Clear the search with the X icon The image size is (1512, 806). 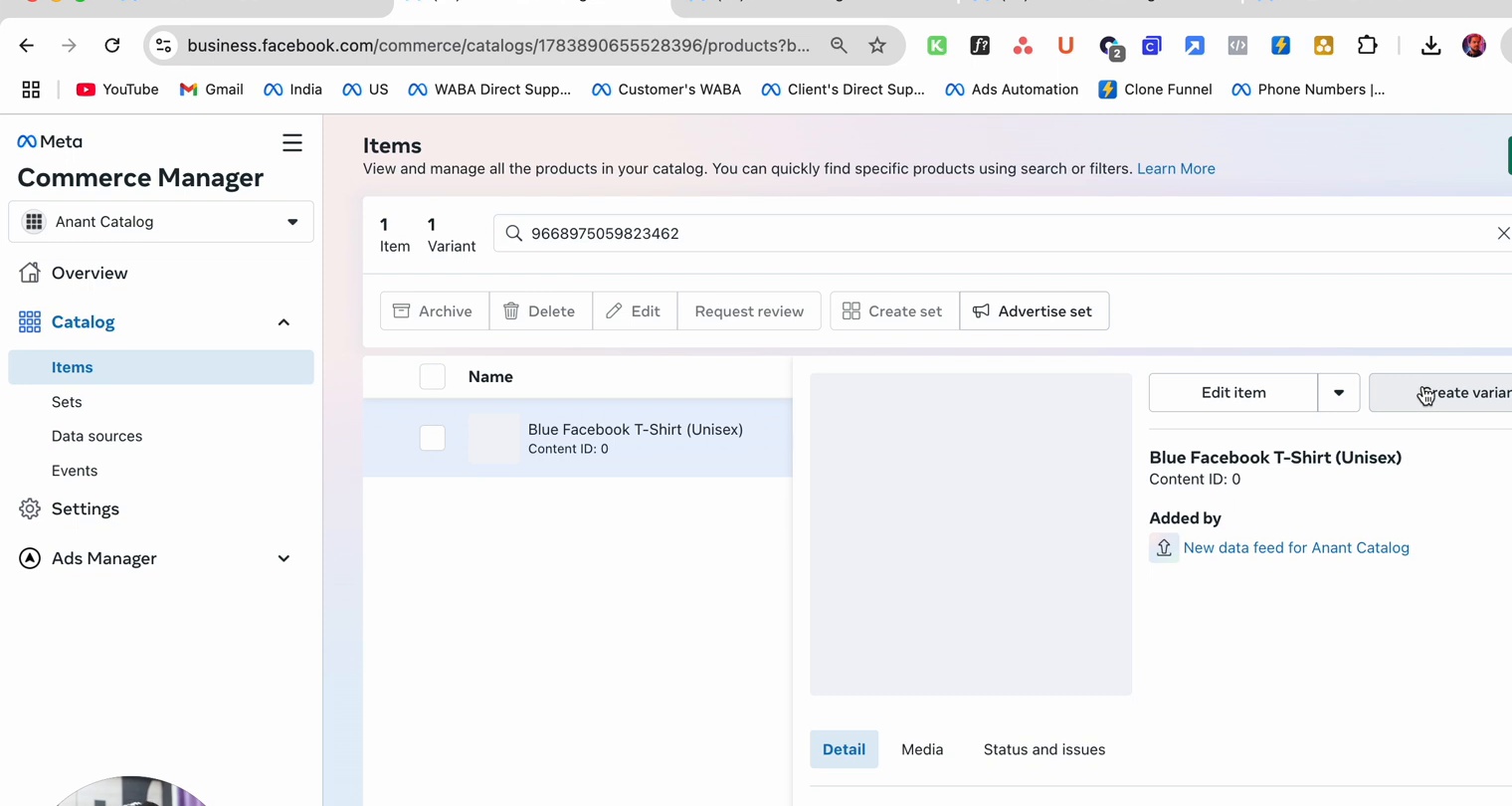1503,233
